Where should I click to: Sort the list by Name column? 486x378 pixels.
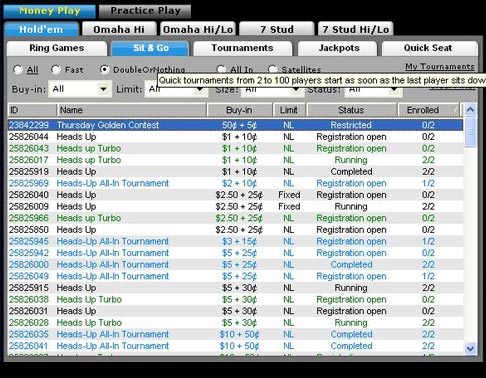pos(131,110)
